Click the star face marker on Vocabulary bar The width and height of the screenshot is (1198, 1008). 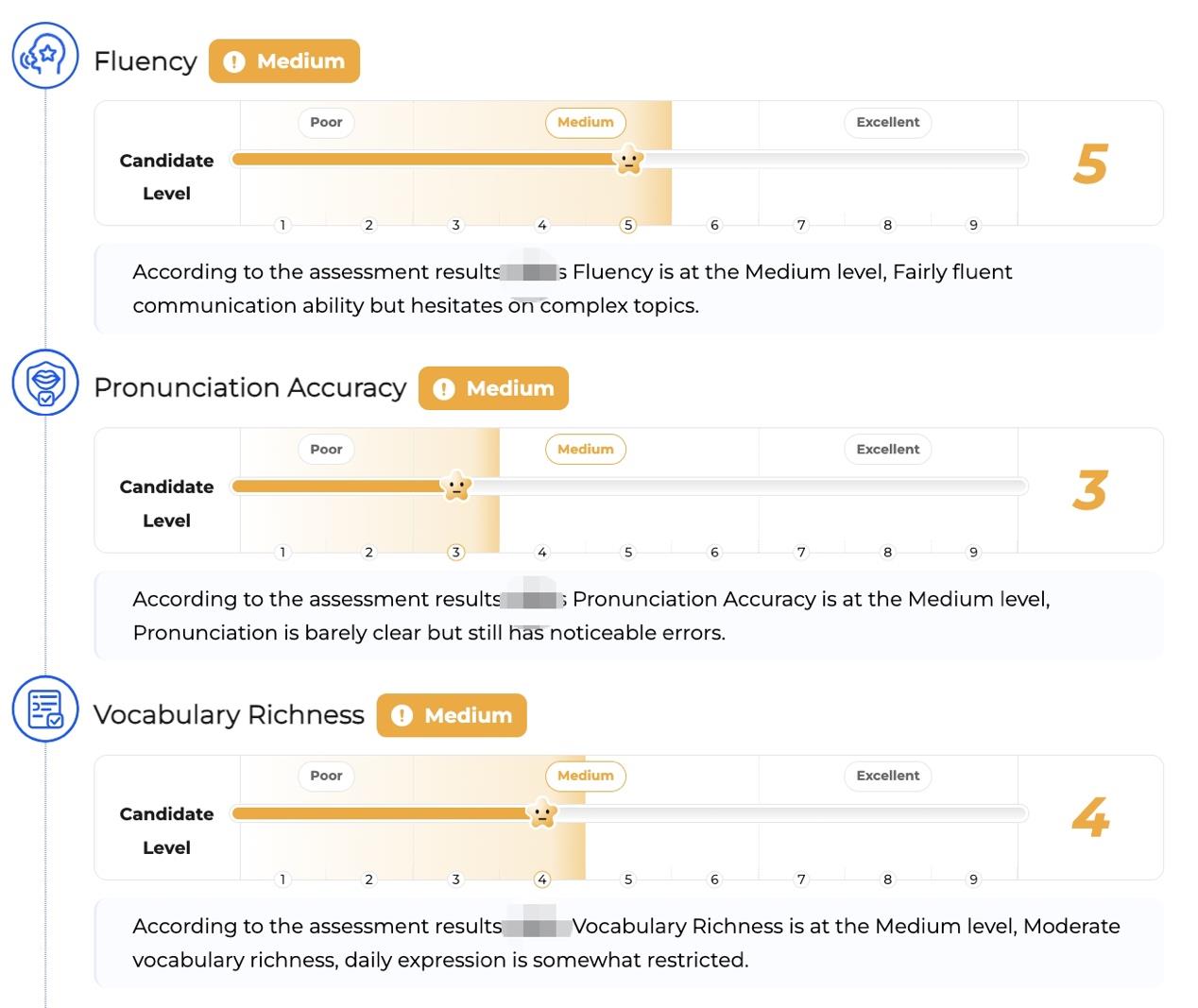point(542,813)
